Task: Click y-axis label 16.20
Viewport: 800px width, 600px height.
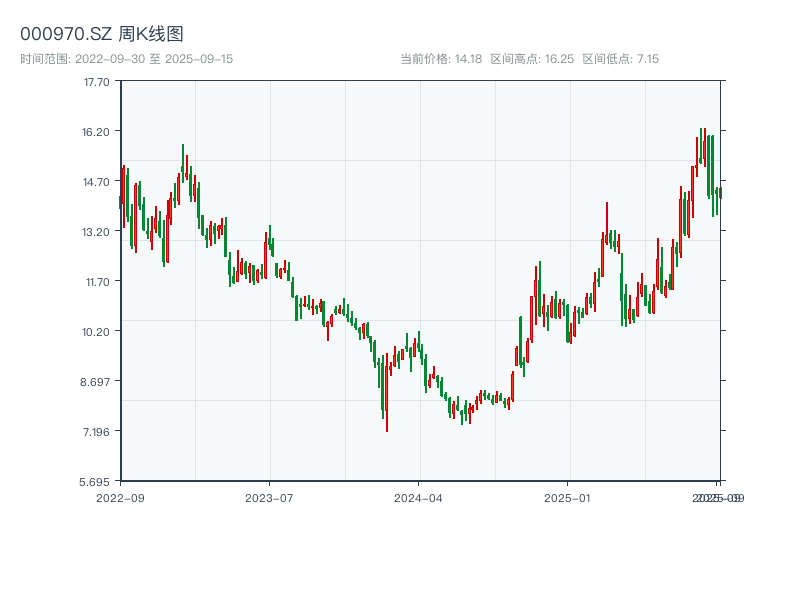Action: coord(96,132)
